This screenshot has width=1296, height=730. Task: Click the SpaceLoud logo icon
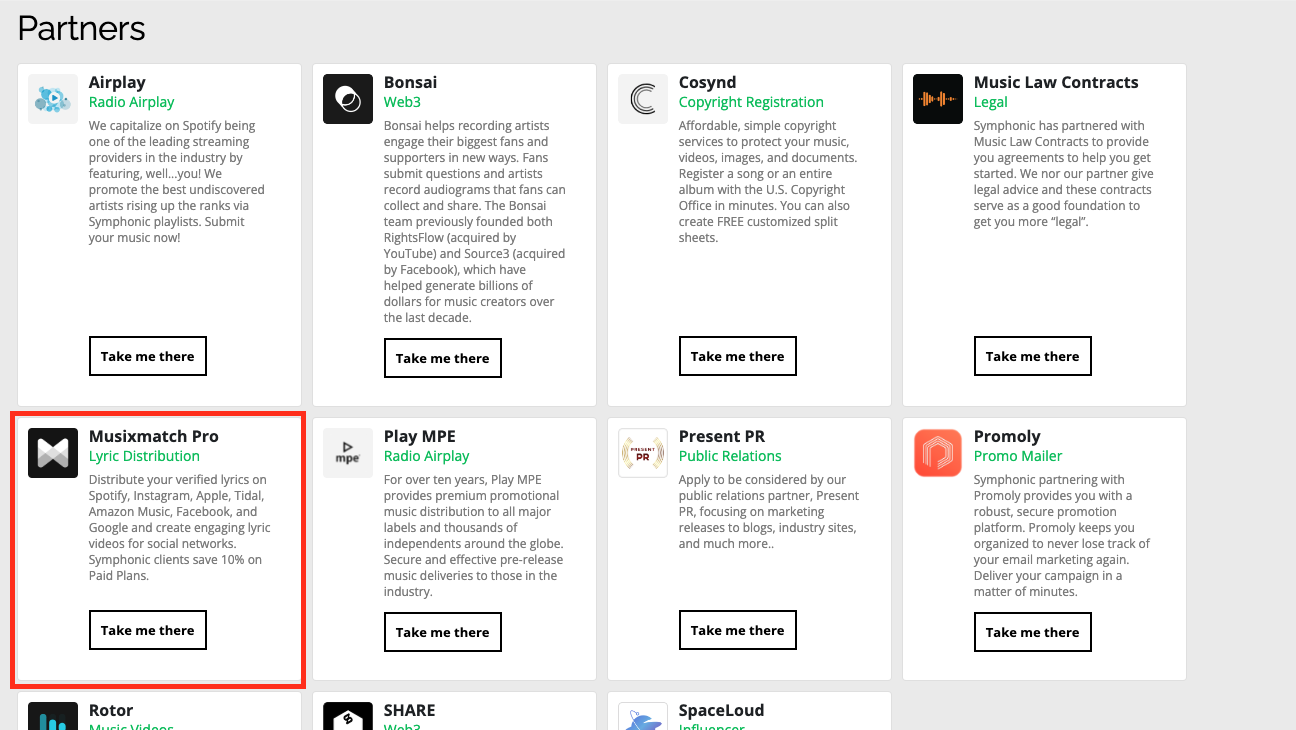643,716
